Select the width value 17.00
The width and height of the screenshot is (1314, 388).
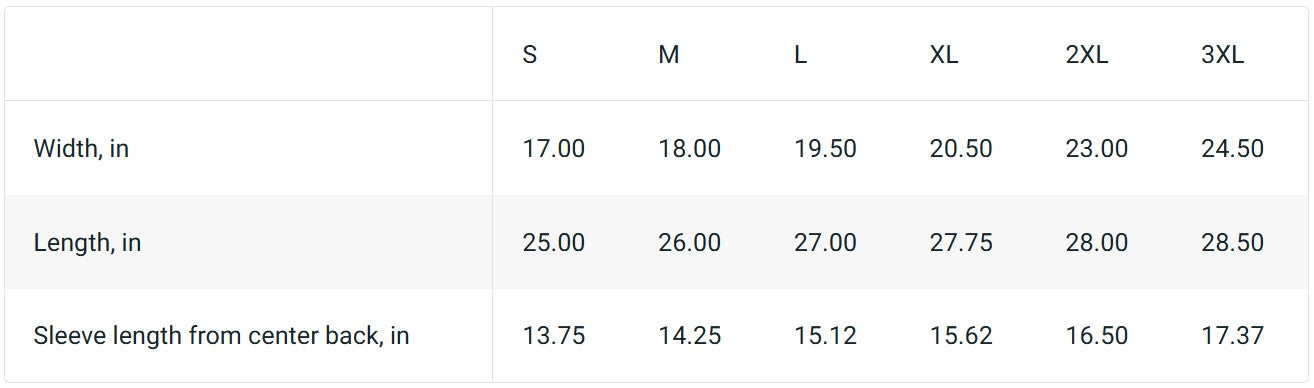[x=554, y=149]
